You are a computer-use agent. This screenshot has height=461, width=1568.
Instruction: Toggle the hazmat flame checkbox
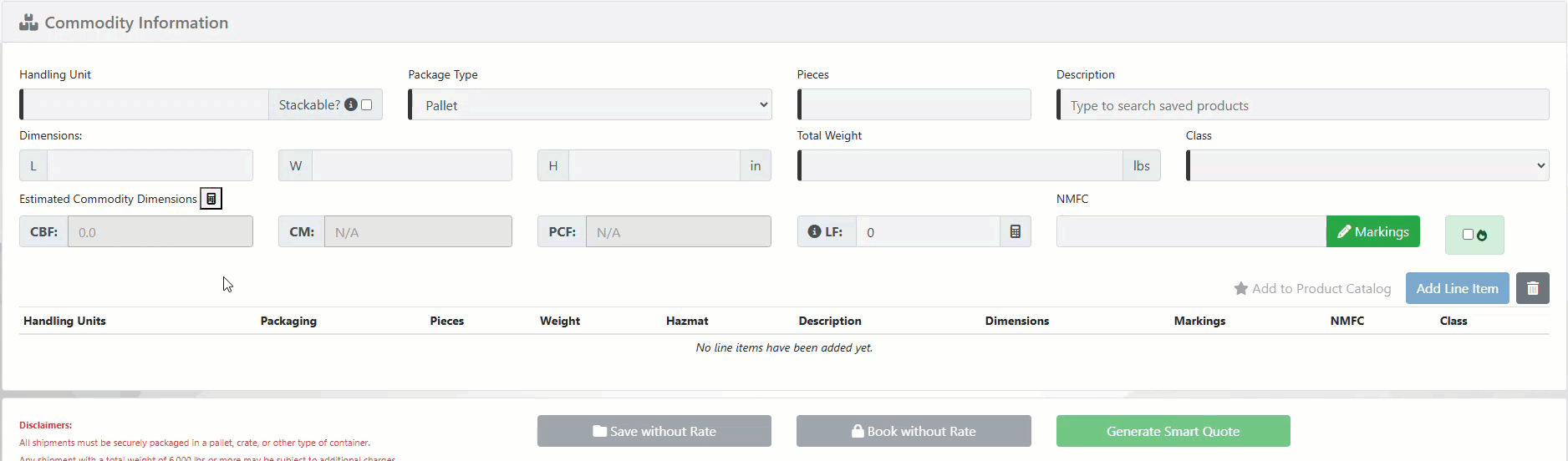pyautogui.click(x=1468, y=235)
